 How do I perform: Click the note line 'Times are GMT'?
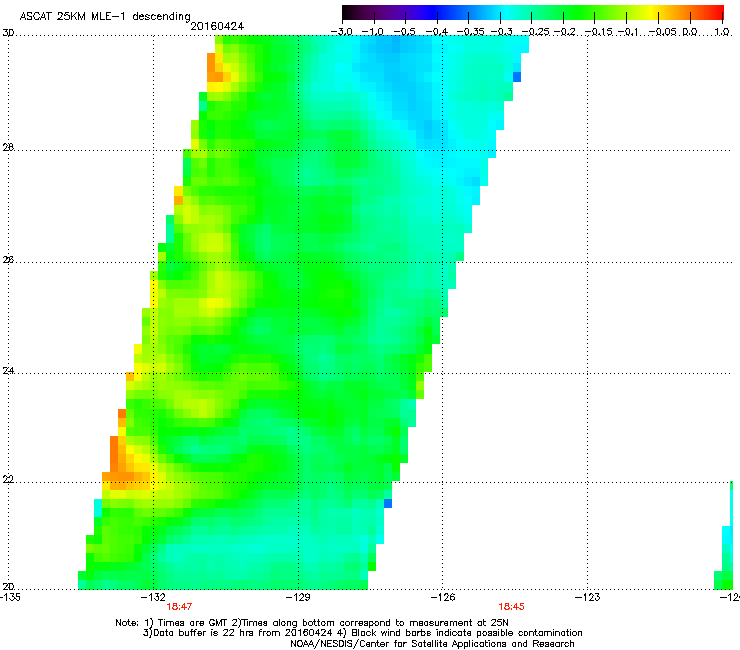(312, 623)
